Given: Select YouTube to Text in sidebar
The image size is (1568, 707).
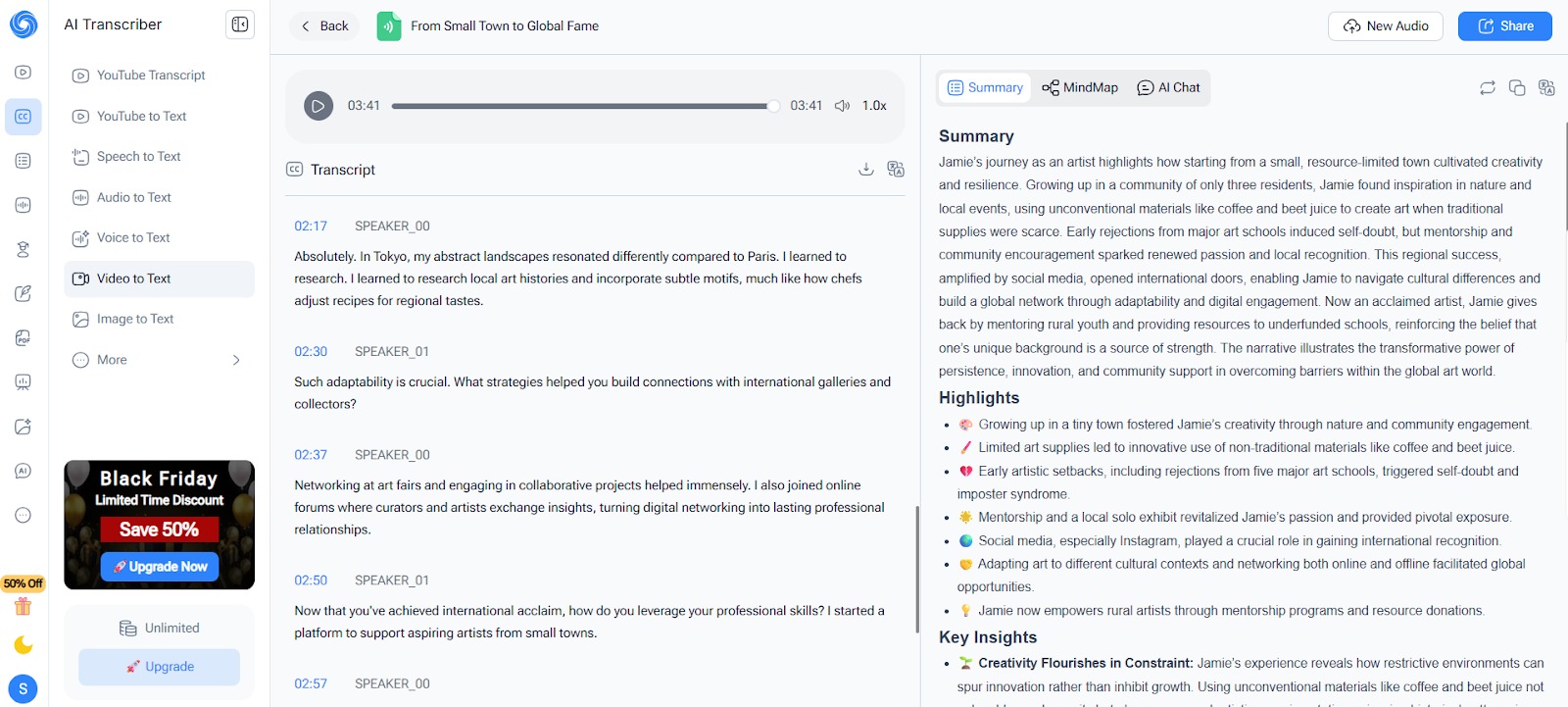Looking at the screenshot, I should tap(141, 116).
